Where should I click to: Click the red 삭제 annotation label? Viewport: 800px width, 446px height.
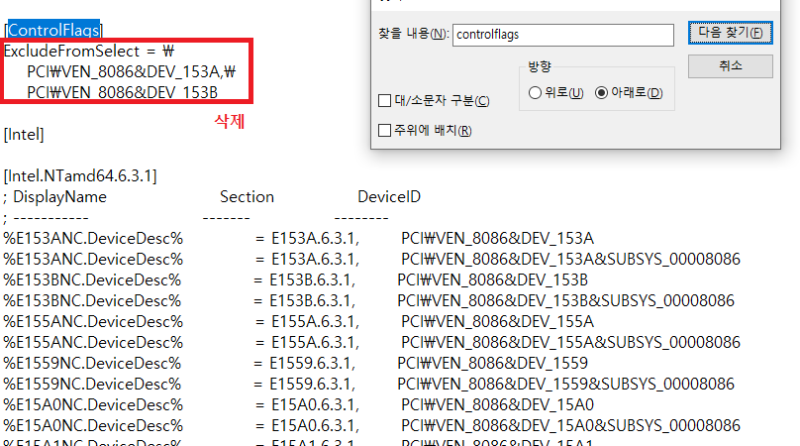(x=230, y=121)
